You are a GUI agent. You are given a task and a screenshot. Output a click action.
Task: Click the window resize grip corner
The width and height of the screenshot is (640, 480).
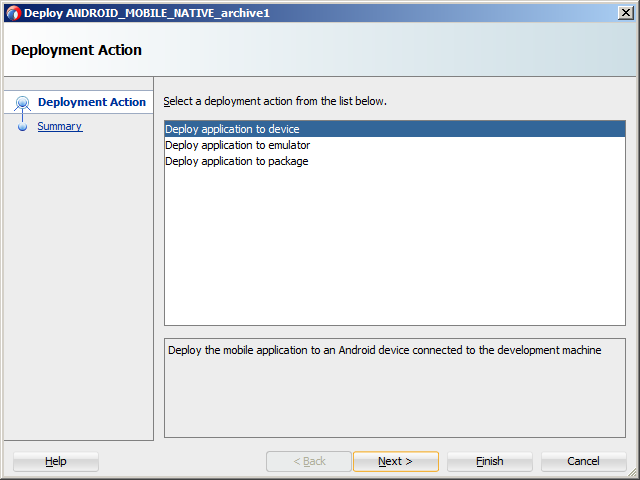click(x=631, y=473)
